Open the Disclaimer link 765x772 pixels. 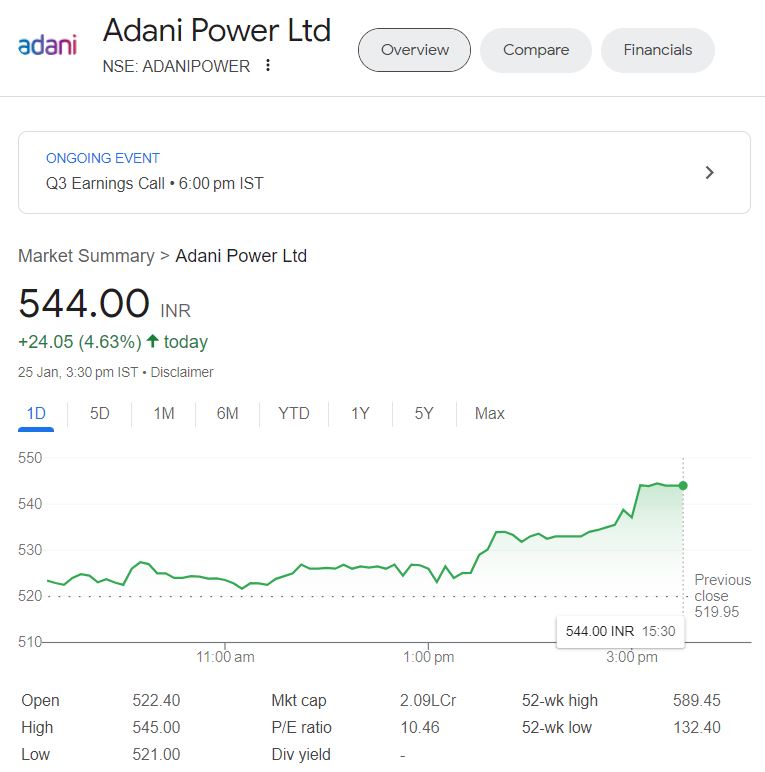(x=182, y=372)
